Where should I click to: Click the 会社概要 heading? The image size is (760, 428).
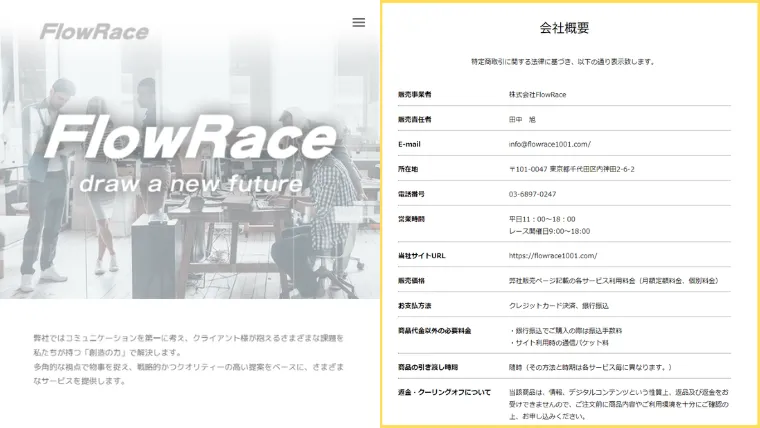point(564,28)
